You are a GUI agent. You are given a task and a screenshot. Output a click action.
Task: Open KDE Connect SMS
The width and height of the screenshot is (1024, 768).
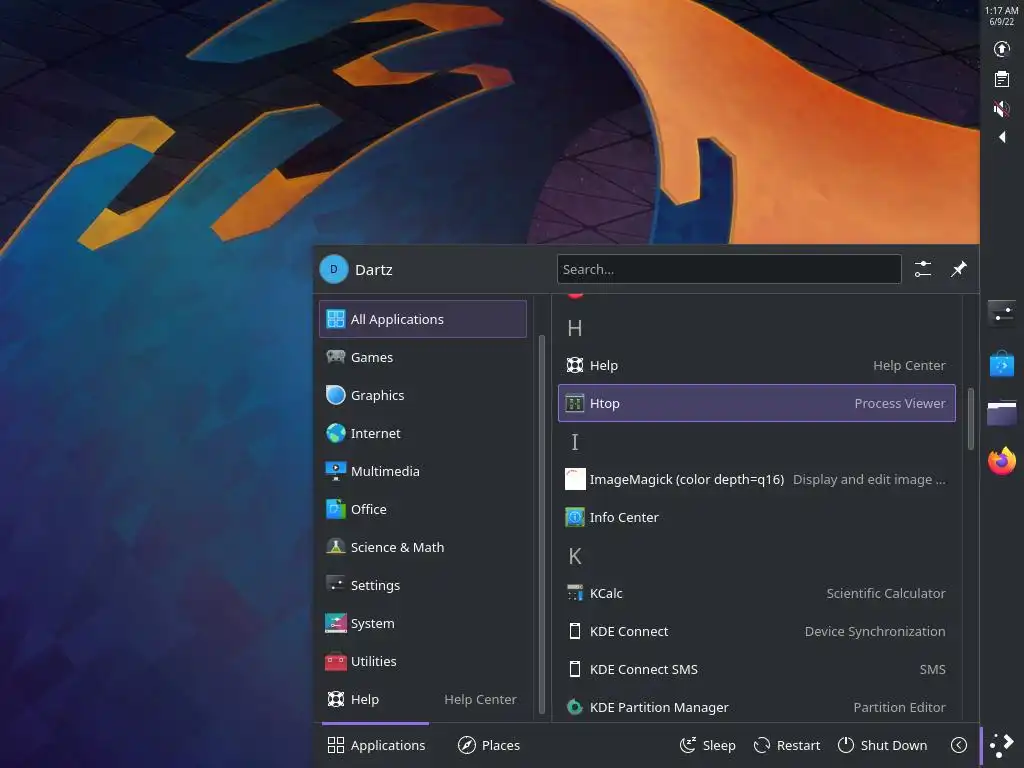click(x=756, y=669)
